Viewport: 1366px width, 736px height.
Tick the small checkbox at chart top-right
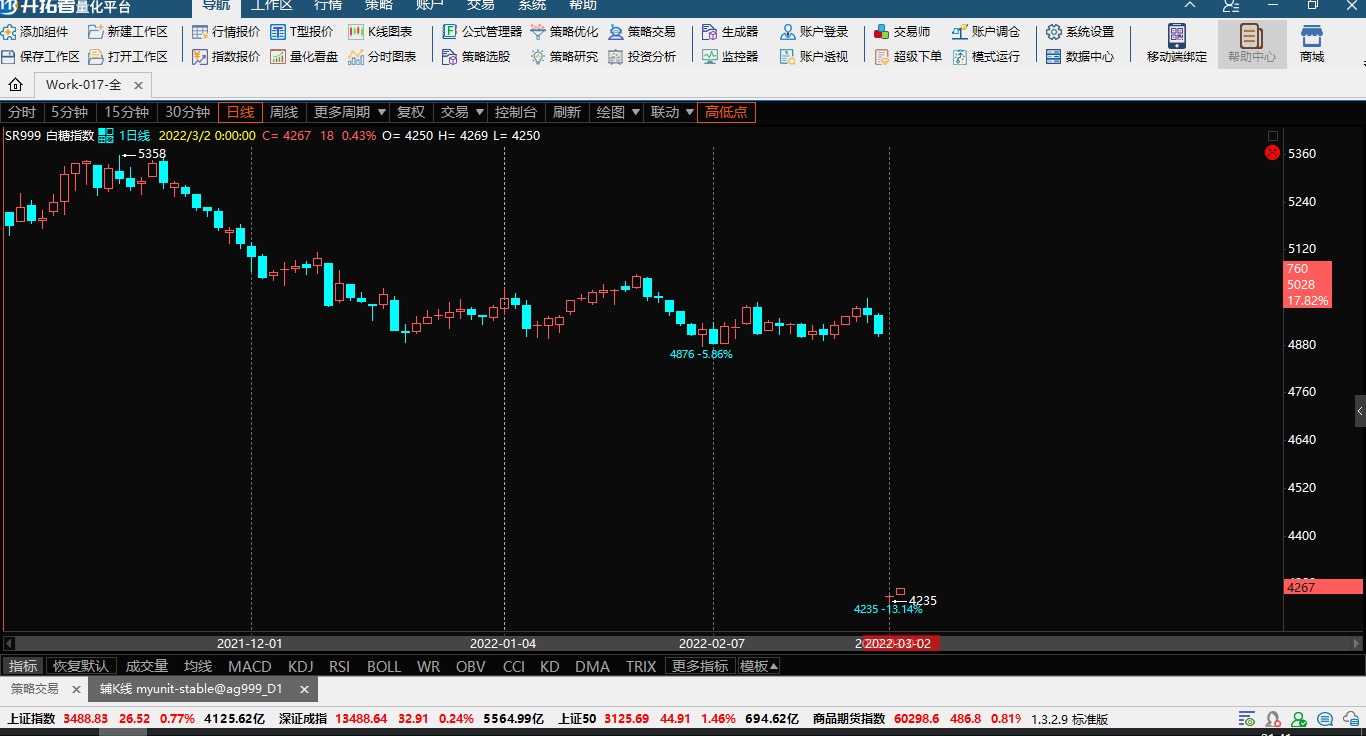pyautogui.click(x=1272, y=136)
